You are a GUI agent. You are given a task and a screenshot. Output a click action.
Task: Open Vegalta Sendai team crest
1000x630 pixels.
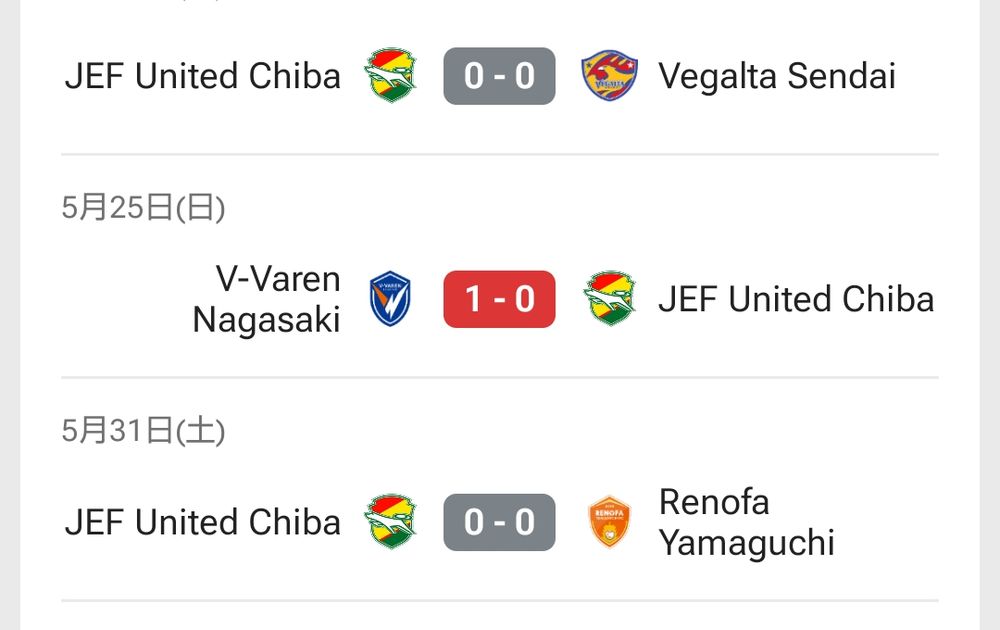[x=610, y=76]
